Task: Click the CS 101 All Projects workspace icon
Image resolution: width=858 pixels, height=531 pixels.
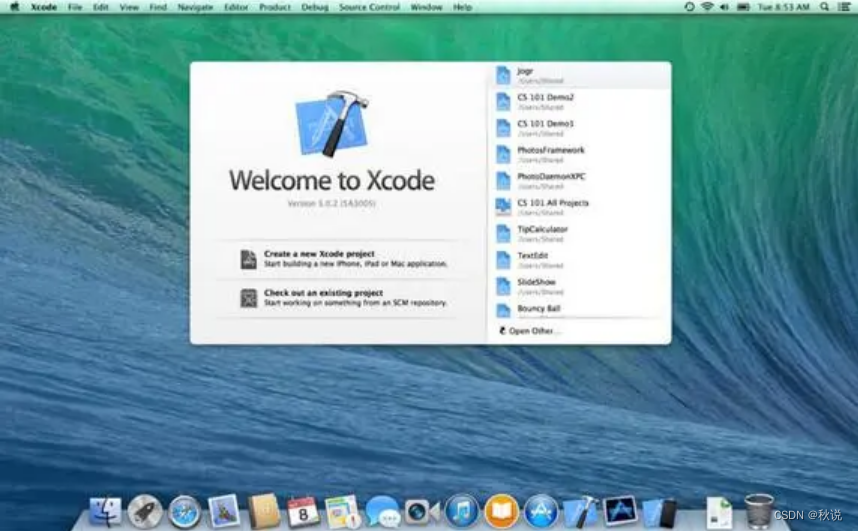Action: tap(503, 207)
